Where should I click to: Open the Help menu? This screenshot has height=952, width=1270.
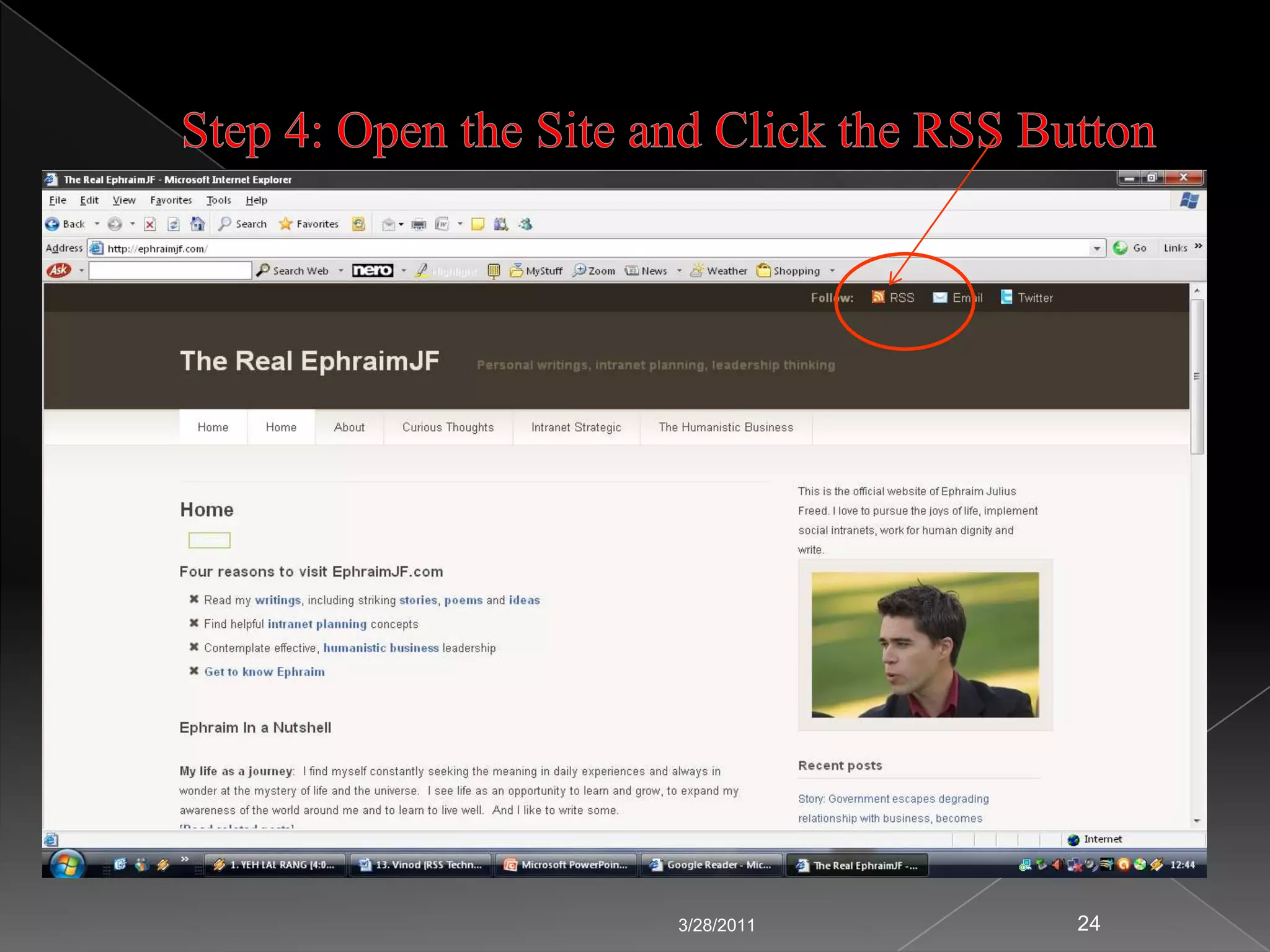pyautogui.click(x=256, y=200)
